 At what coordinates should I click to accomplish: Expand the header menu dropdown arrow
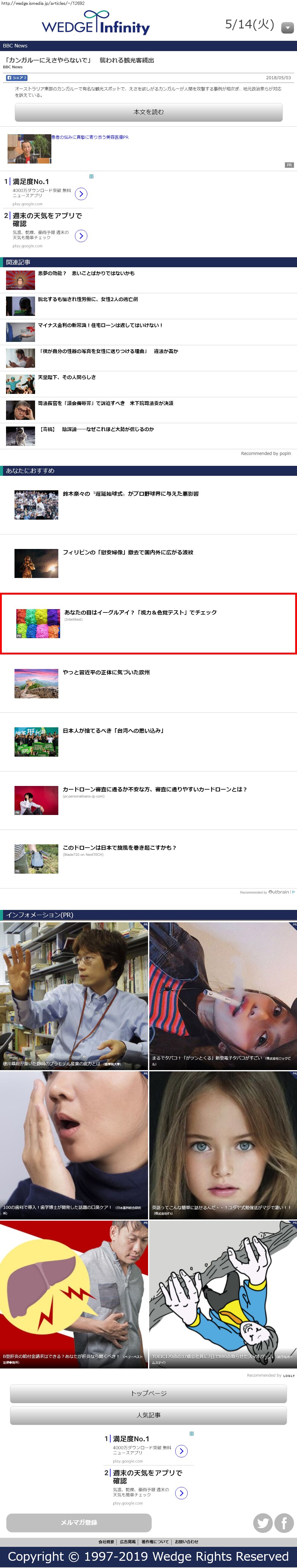pos(287,28)
